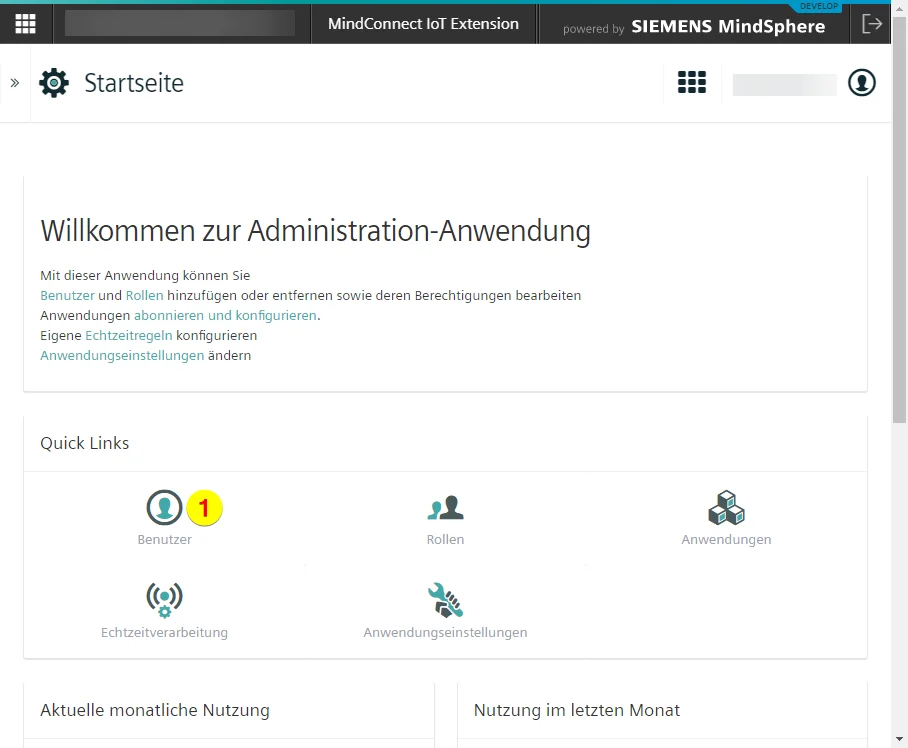Click the blurred username beside profile icon
The width and height of the screenshot is (908, 748).
[x=785, y=85]
